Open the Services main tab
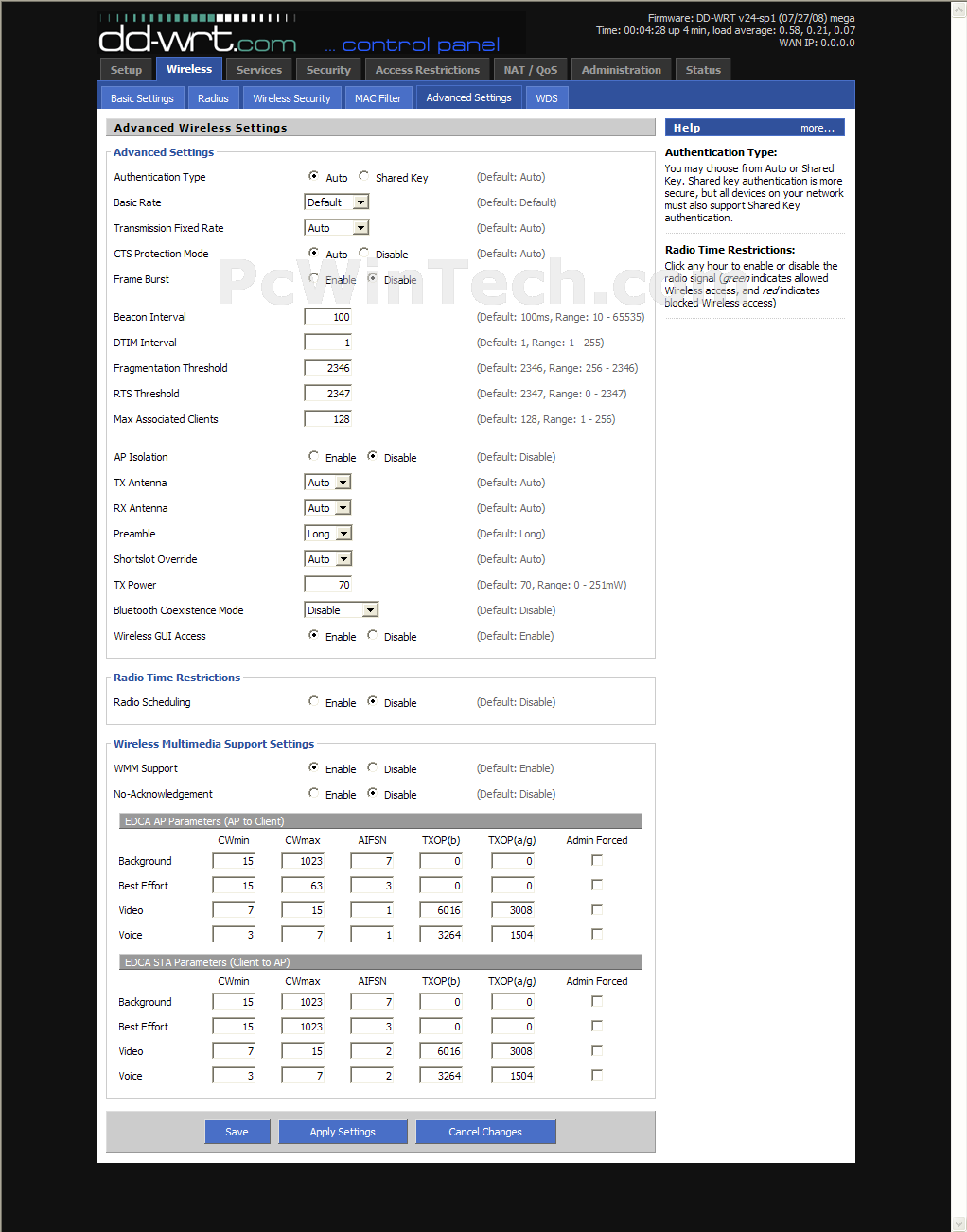Screen dimensions: 967x1232 (259, 70)
